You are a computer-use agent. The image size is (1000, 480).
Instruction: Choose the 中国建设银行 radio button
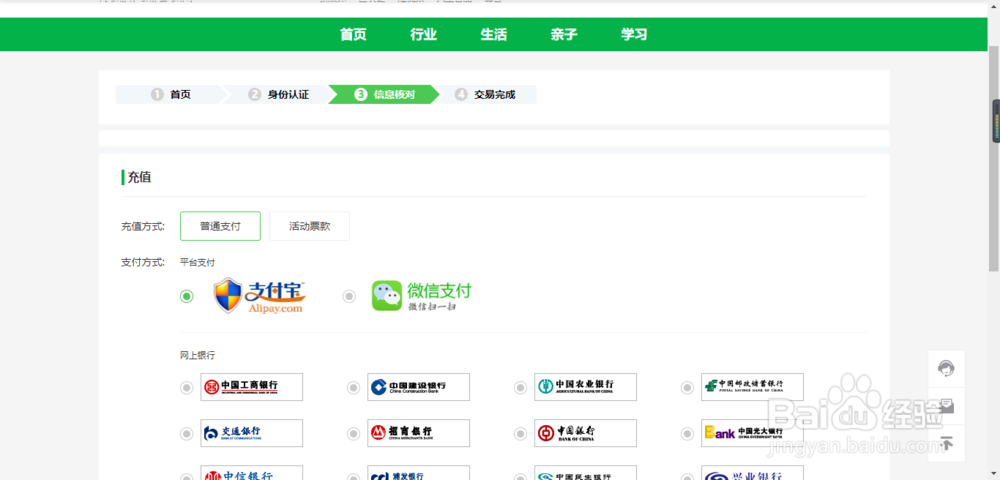pyautogui.click(x=353, y=388)
